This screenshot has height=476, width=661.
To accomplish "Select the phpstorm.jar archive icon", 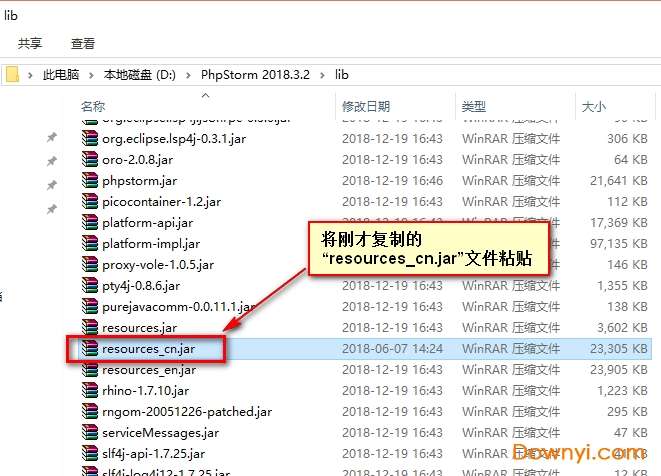I will 90,180.
